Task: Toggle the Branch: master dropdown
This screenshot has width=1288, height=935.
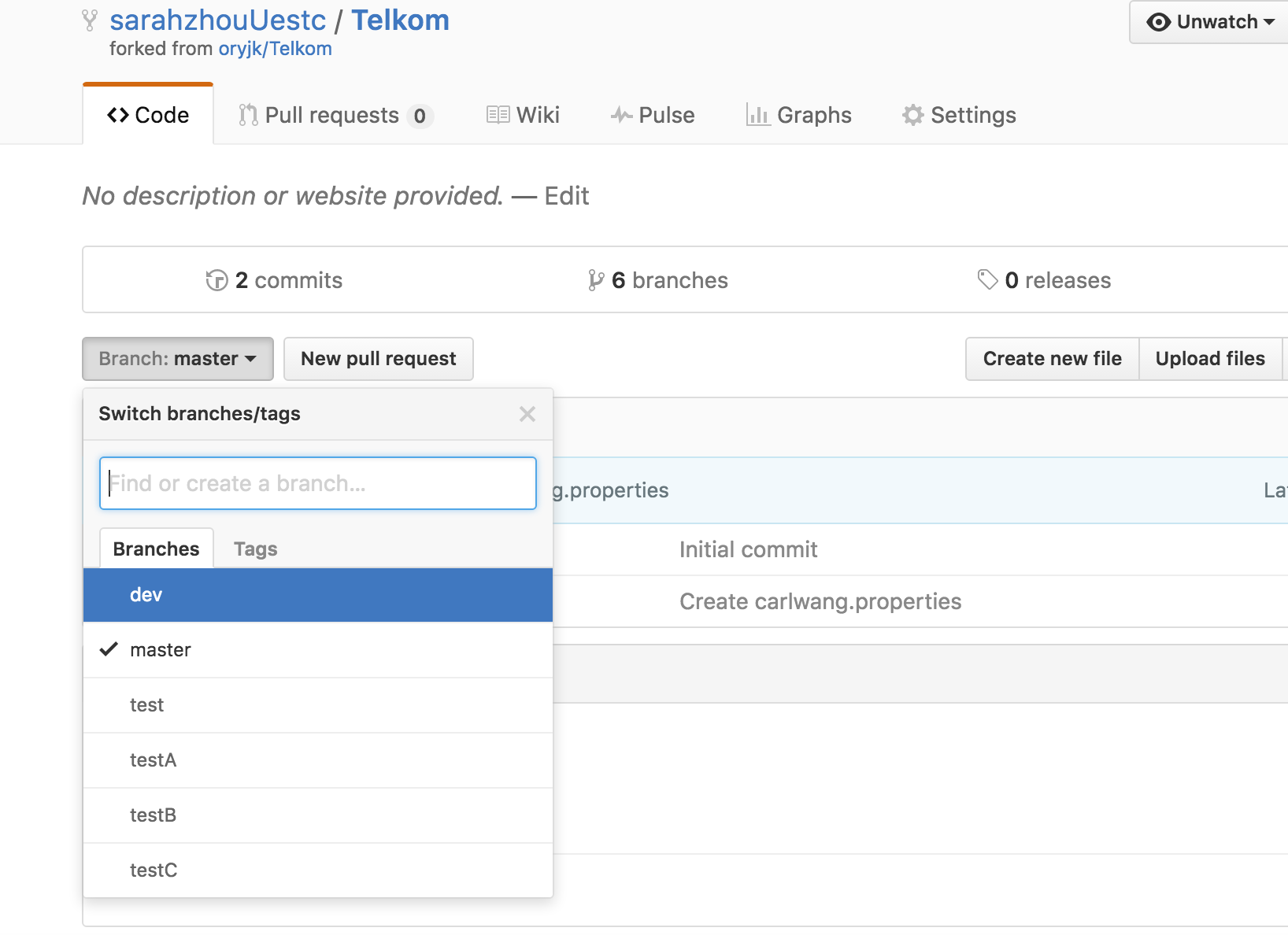Action: point(178,359)
